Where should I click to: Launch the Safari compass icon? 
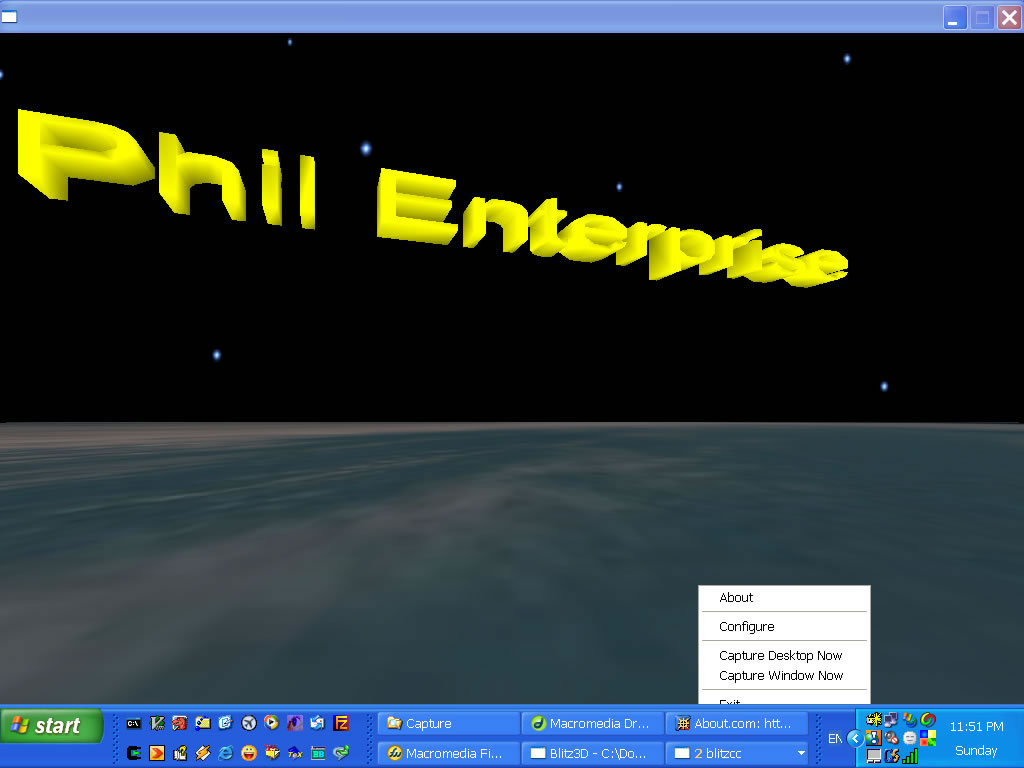pyautogui.click(x=249, y=723)
